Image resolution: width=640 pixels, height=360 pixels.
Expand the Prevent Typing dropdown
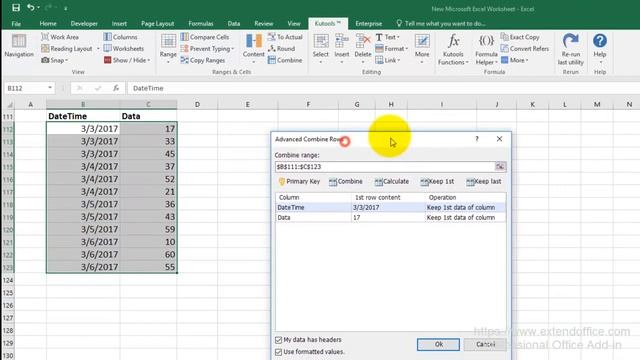click(x=233, y=49)
